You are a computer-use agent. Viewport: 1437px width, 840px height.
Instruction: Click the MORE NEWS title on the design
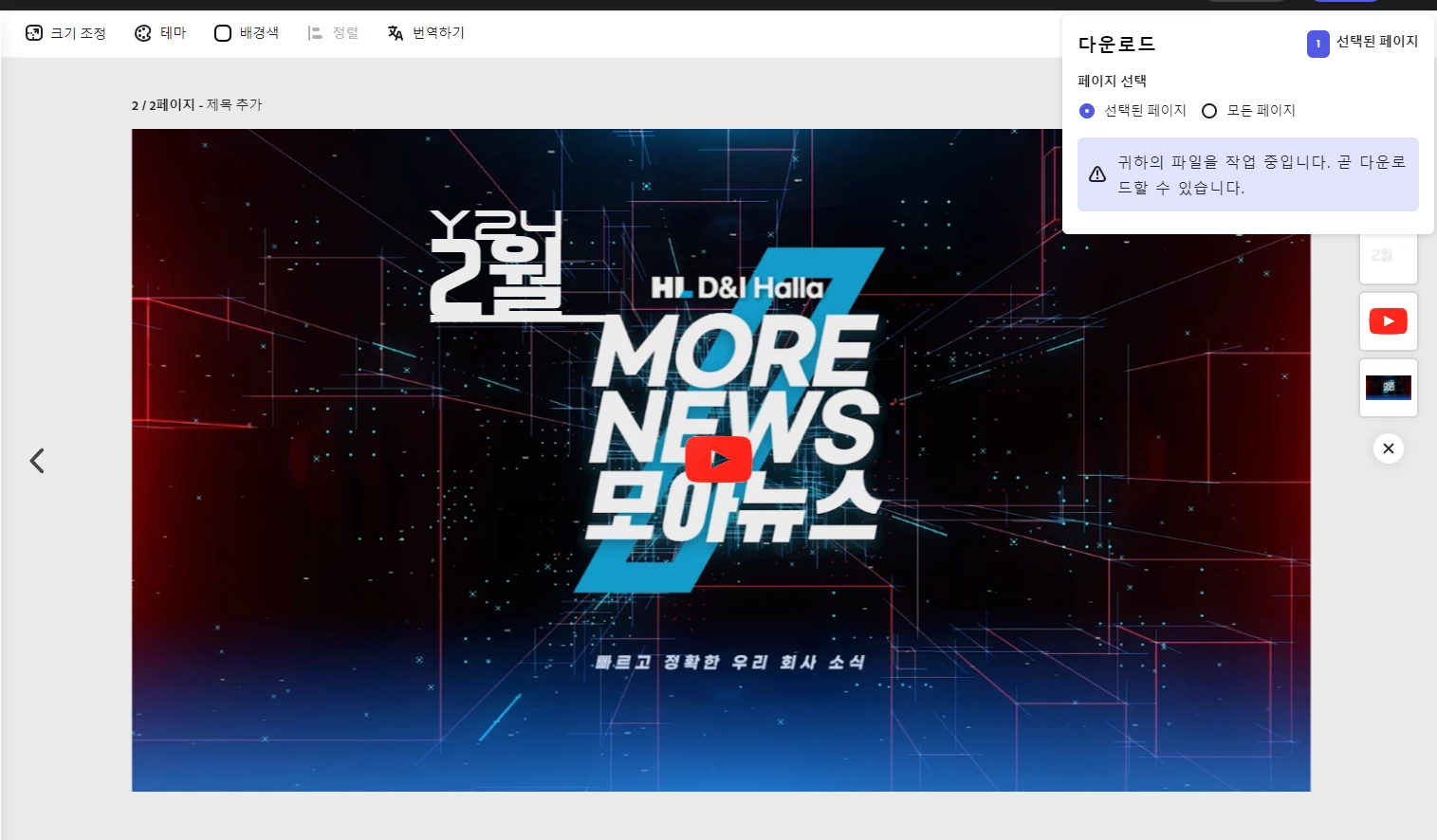point(734,389)
